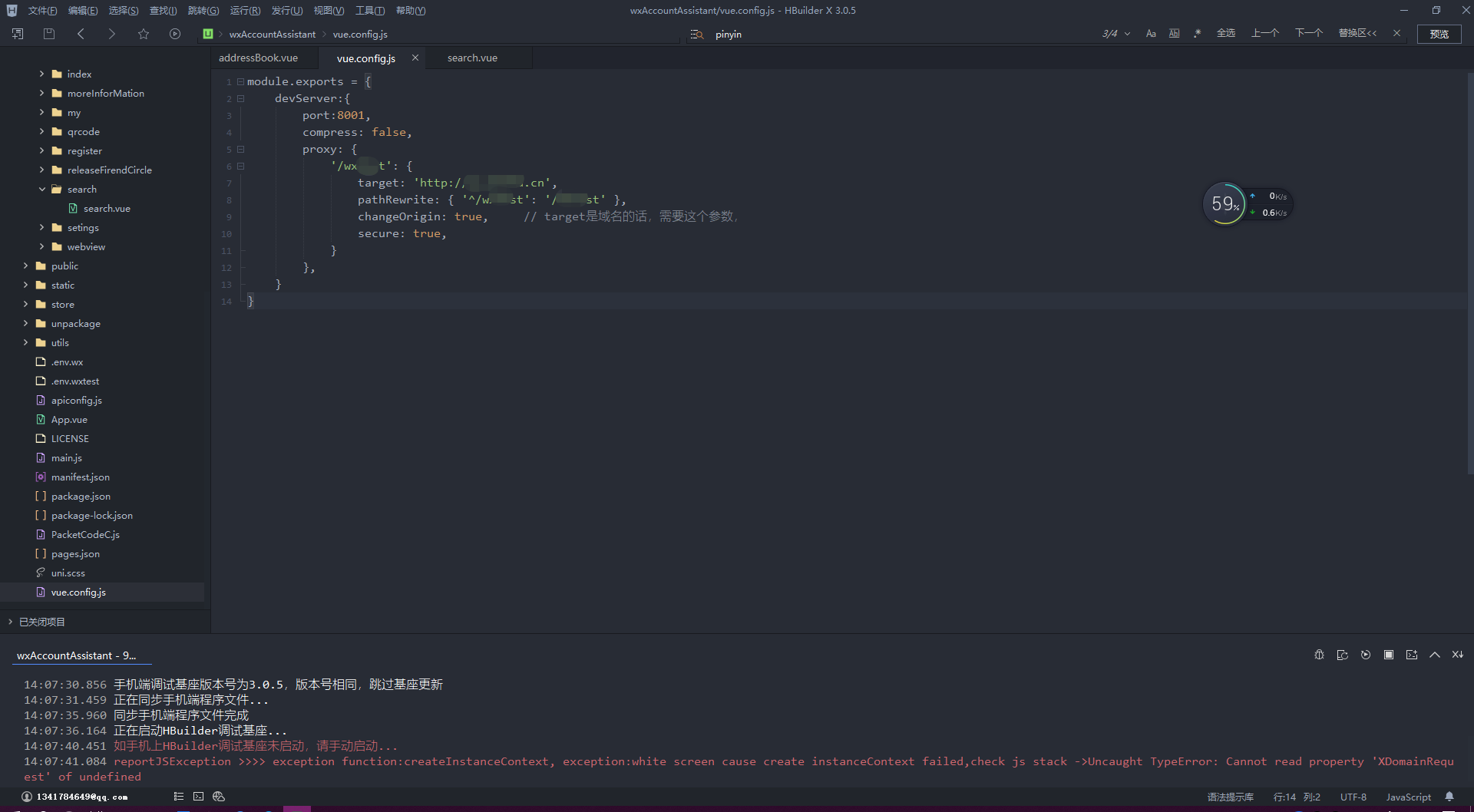Fold the proxy block at line 5
The width and height of the screenshot is (1474, 812).
240,149
